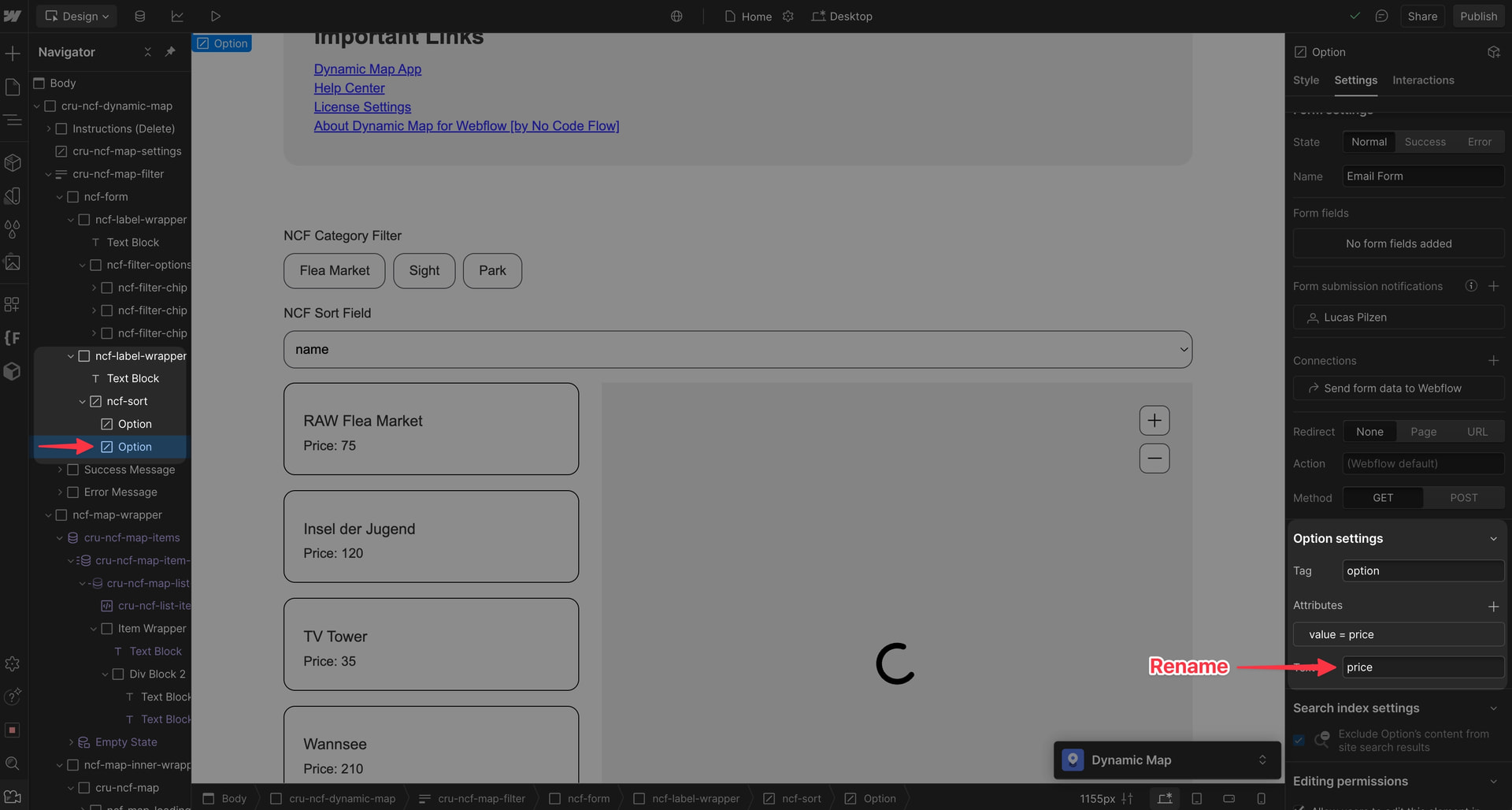Click the Preview play icon
The width and height of the screenshot is (1512, 810).
point(216,16)
